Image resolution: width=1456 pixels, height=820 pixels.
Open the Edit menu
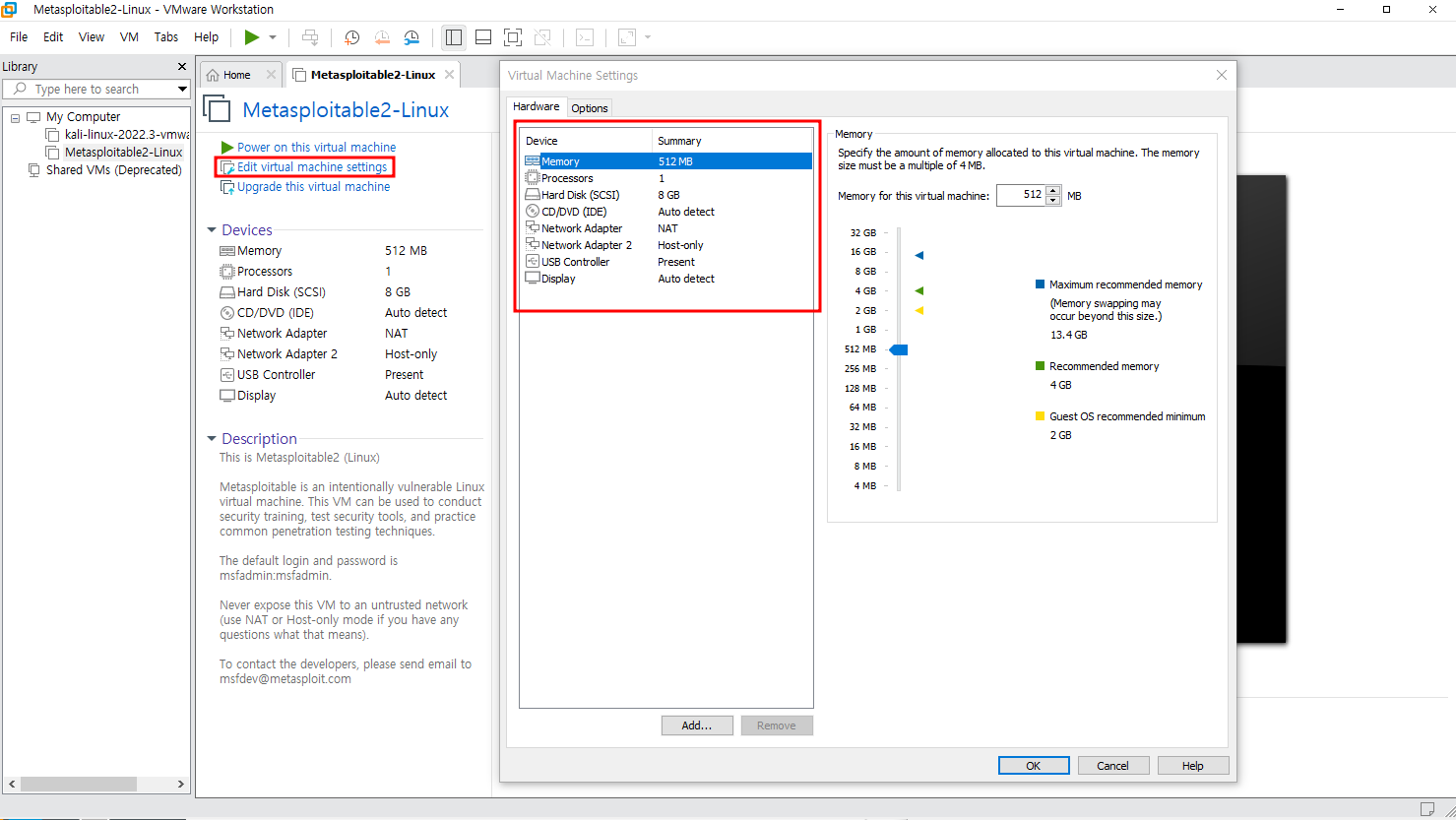(x=53, y=36)
